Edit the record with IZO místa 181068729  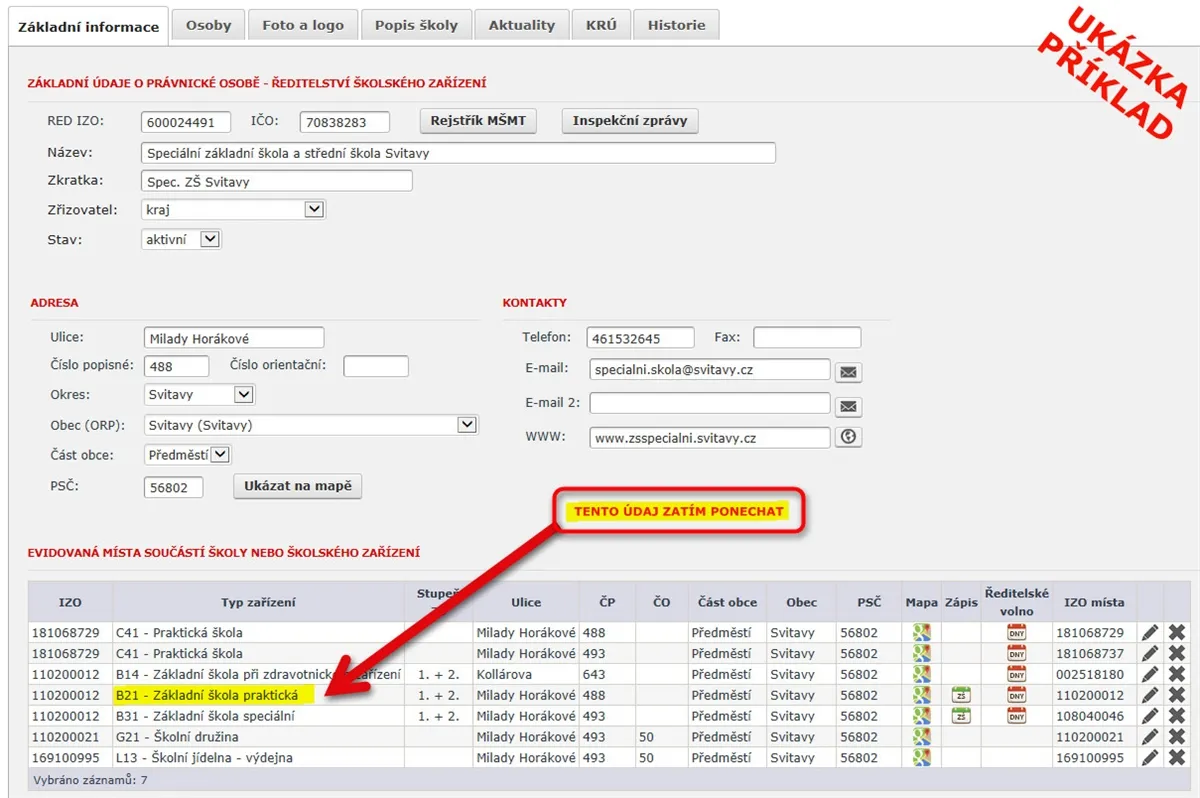pyautogui.click(x=1150, y=632)
